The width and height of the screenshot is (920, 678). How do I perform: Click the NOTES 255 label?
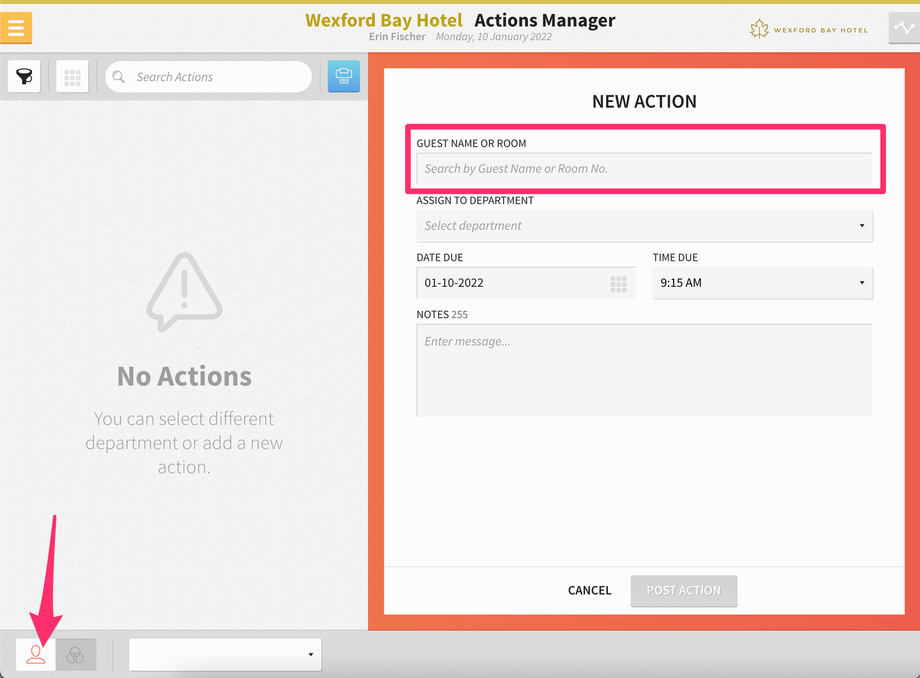[x=442, y=314]
